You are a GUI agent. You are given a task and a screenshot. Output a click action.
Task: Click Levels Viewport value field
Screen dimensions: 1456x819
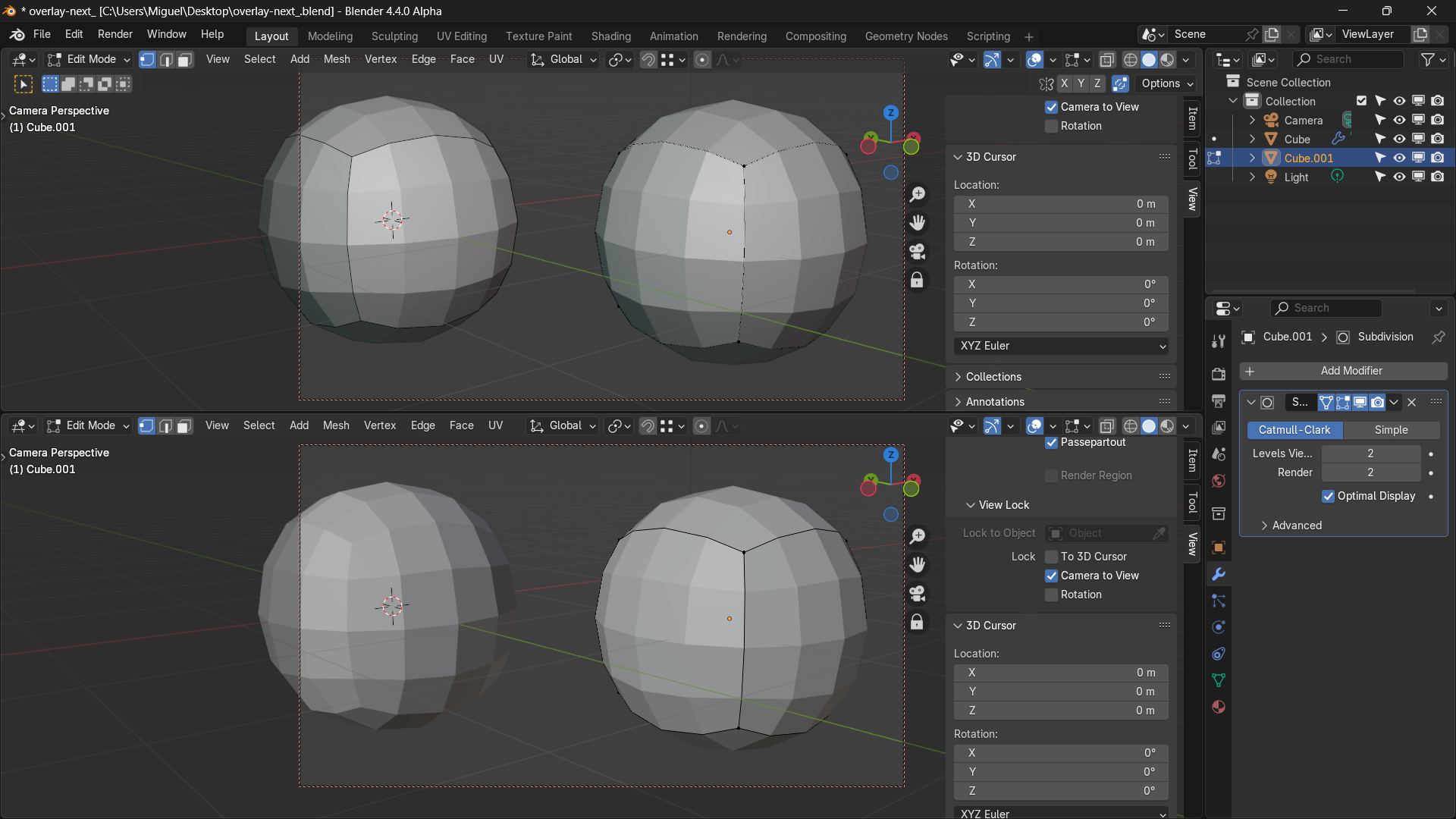click(x=1370, y=453)
